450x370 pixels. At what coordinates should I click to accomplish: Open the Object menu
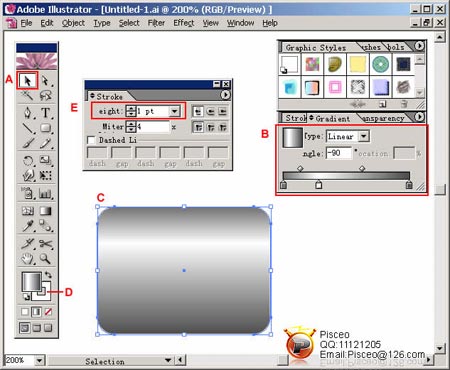[x=73, y=23]
